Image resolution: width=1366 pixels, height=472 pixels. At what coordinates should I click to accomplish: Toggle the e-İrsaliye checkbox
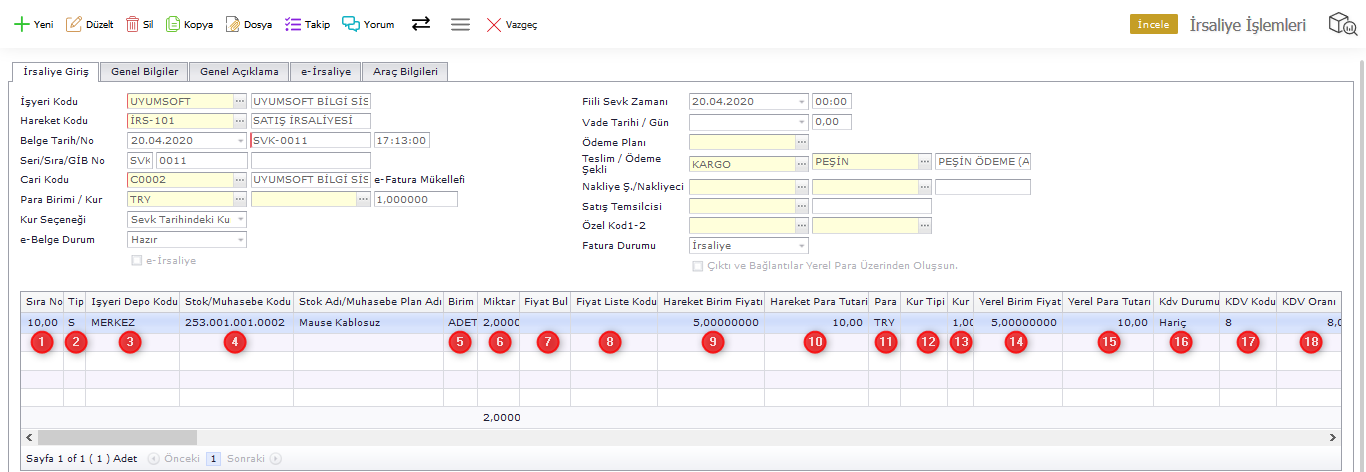[x=137, y=260]
